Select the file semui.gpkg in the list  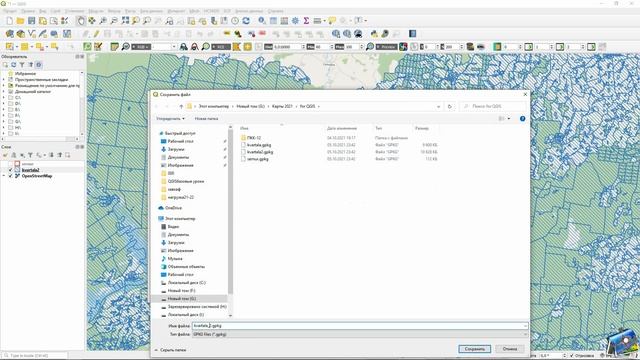[x=258, y=159]
